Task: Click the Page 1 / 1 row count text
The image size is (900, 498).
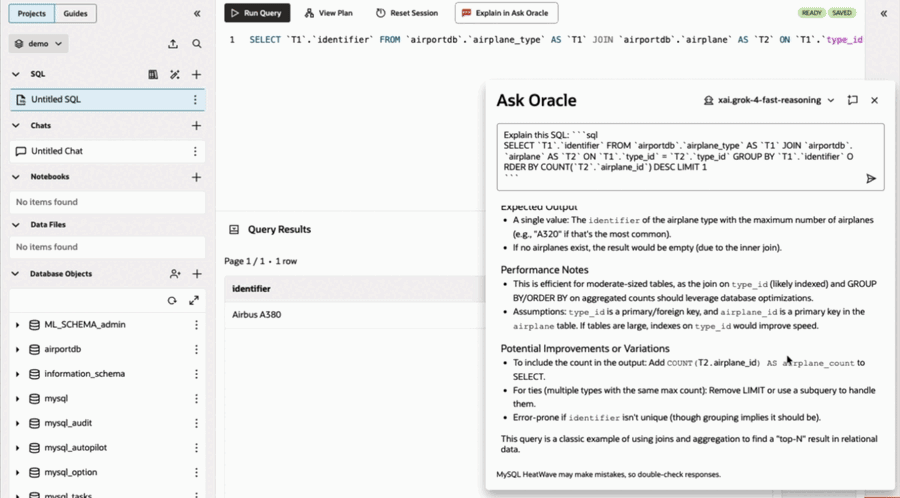Action: [261, 261]
